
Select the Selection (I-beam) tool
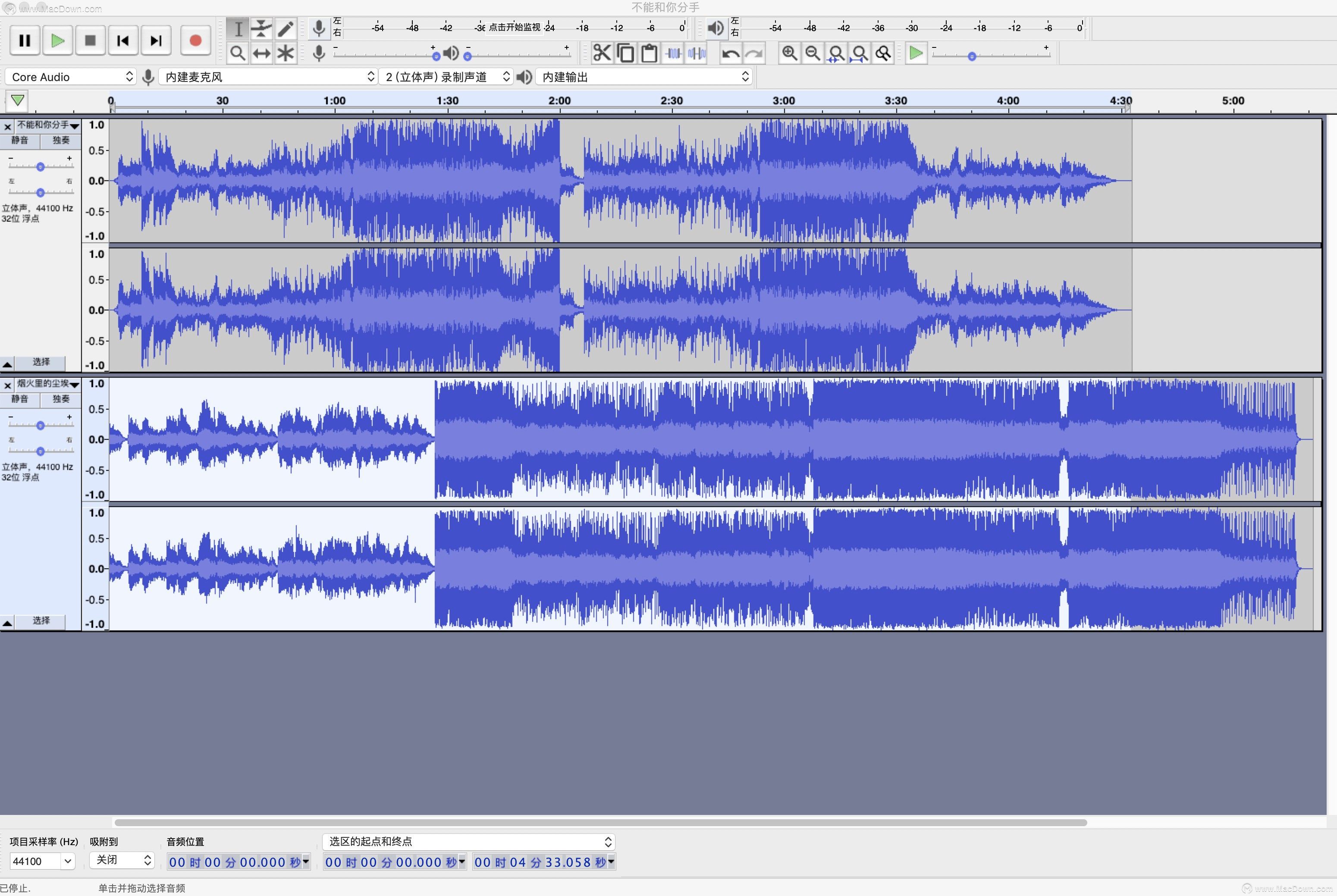[x=238, y=28]
